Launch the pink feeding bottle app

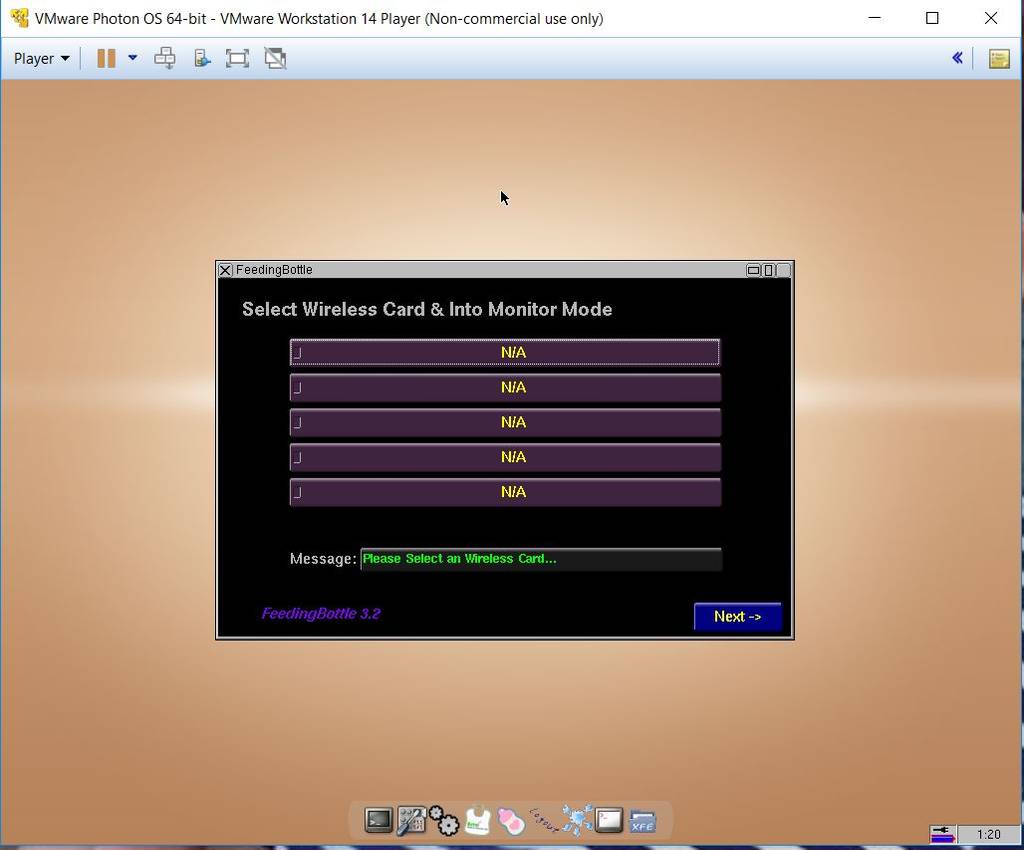click(x=510, y=821)
